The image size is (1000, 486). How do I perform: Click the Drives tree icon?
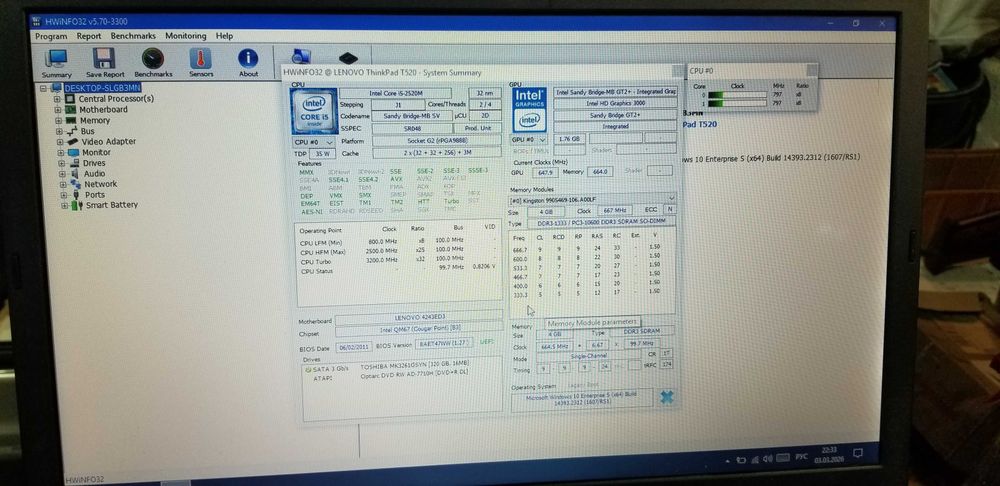coord(75,163)
